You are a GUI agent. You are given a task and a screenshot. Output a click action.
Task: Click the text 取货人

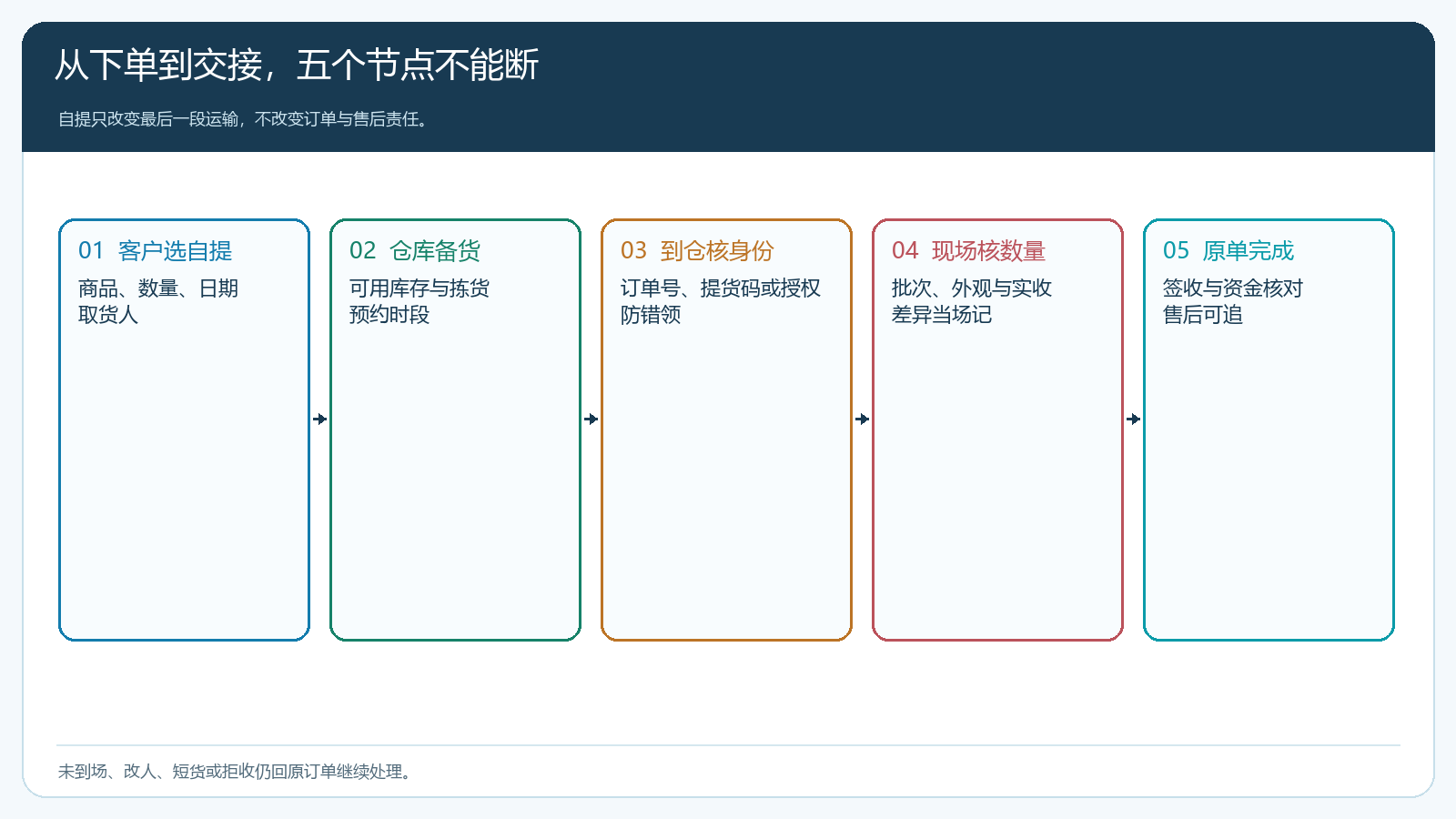108,315
